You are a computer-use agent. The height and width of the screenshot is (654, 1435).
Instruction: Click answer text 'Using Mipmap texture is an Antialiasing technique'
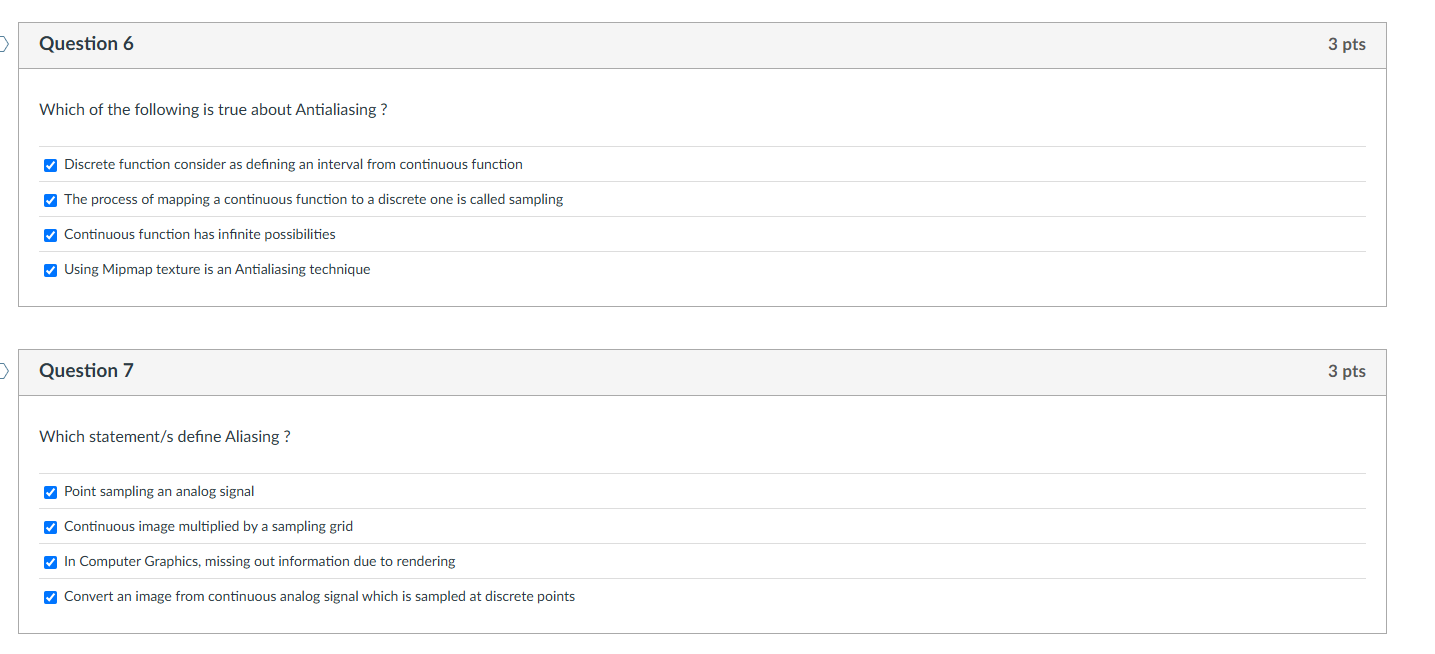pos(217,269)
